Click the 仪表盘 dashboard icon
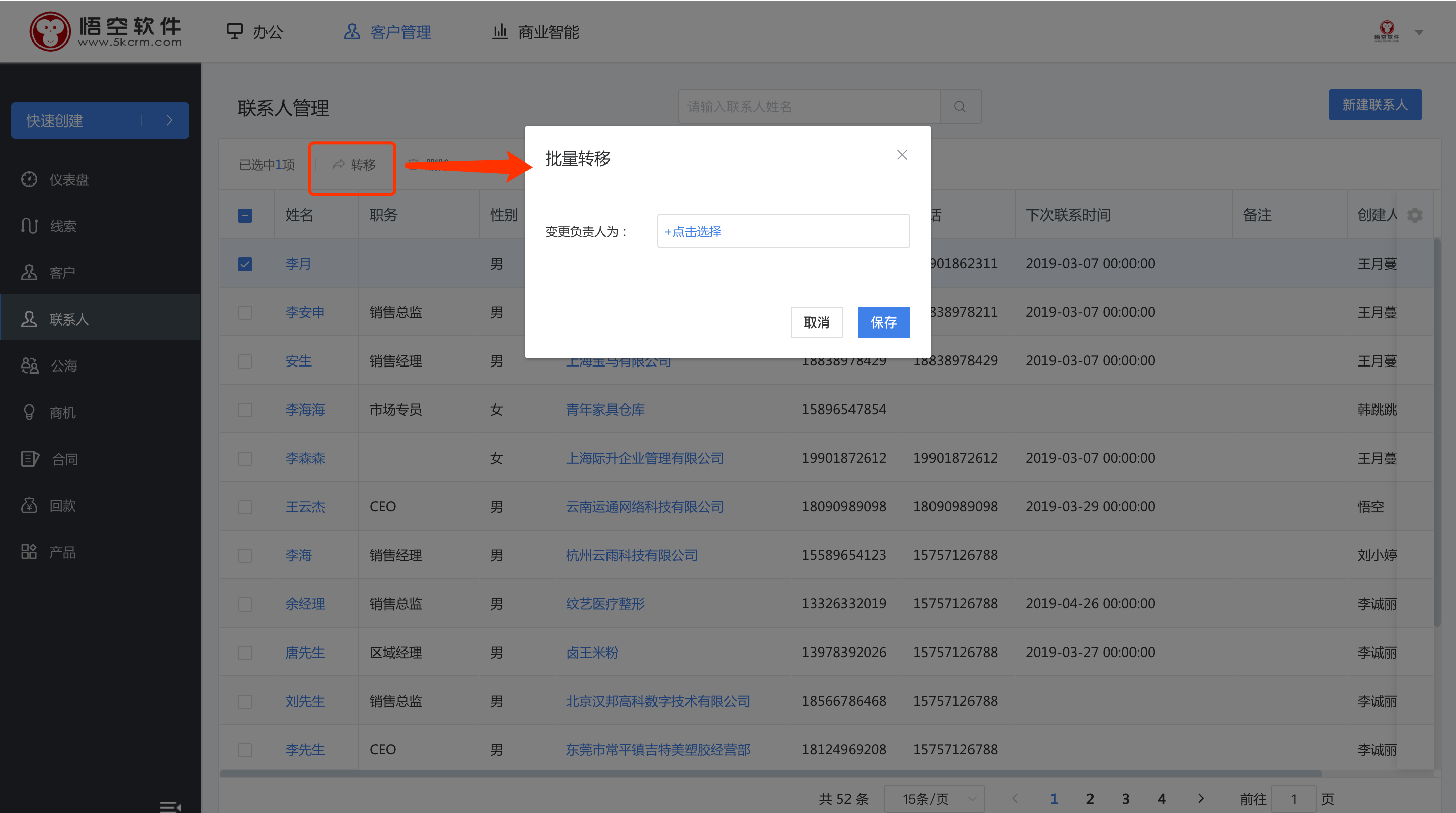This screenshot has height=813, width=1456. click(29, 179)
